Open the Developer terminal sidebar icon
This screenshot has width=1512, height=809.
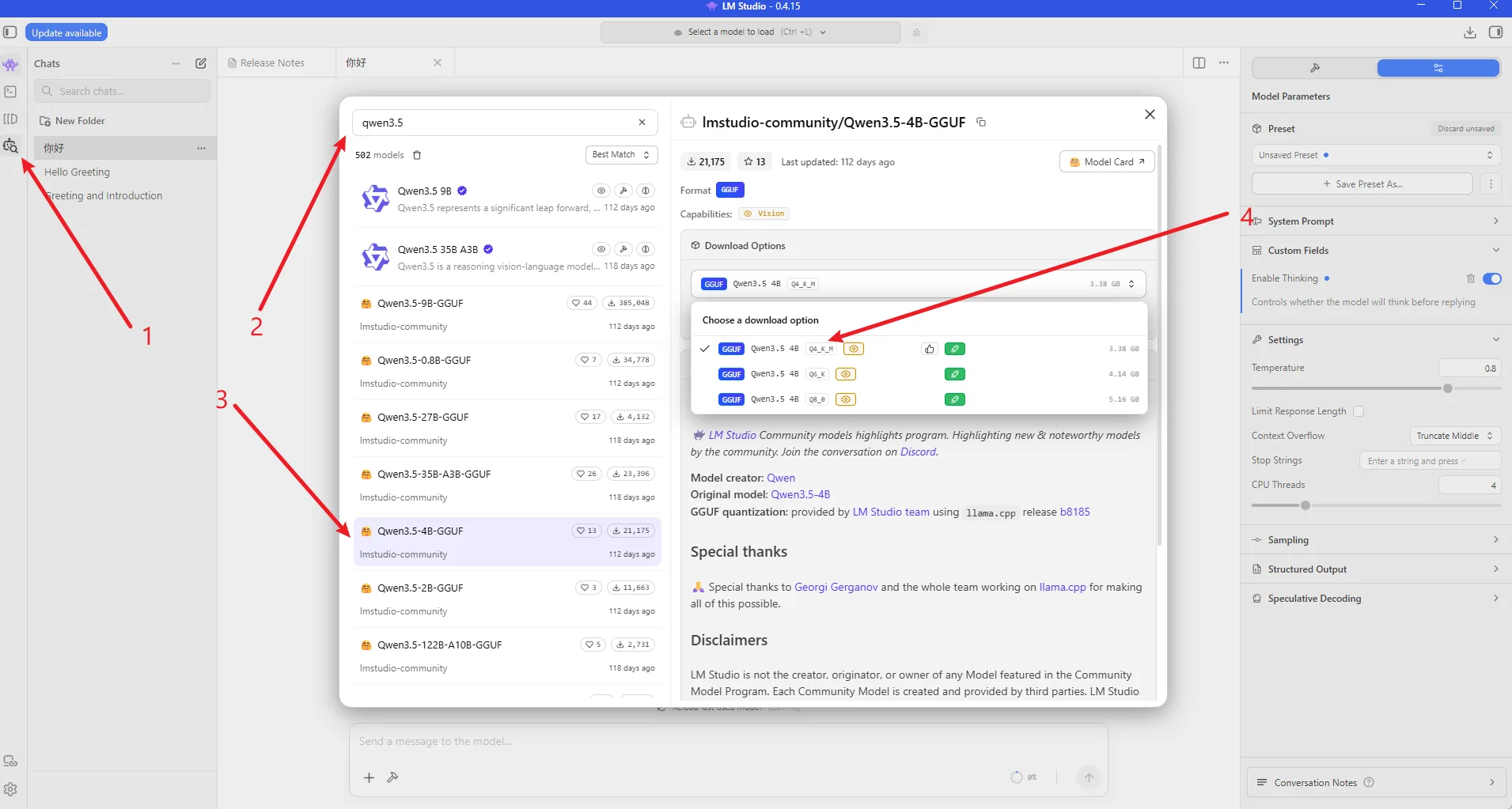10,92
